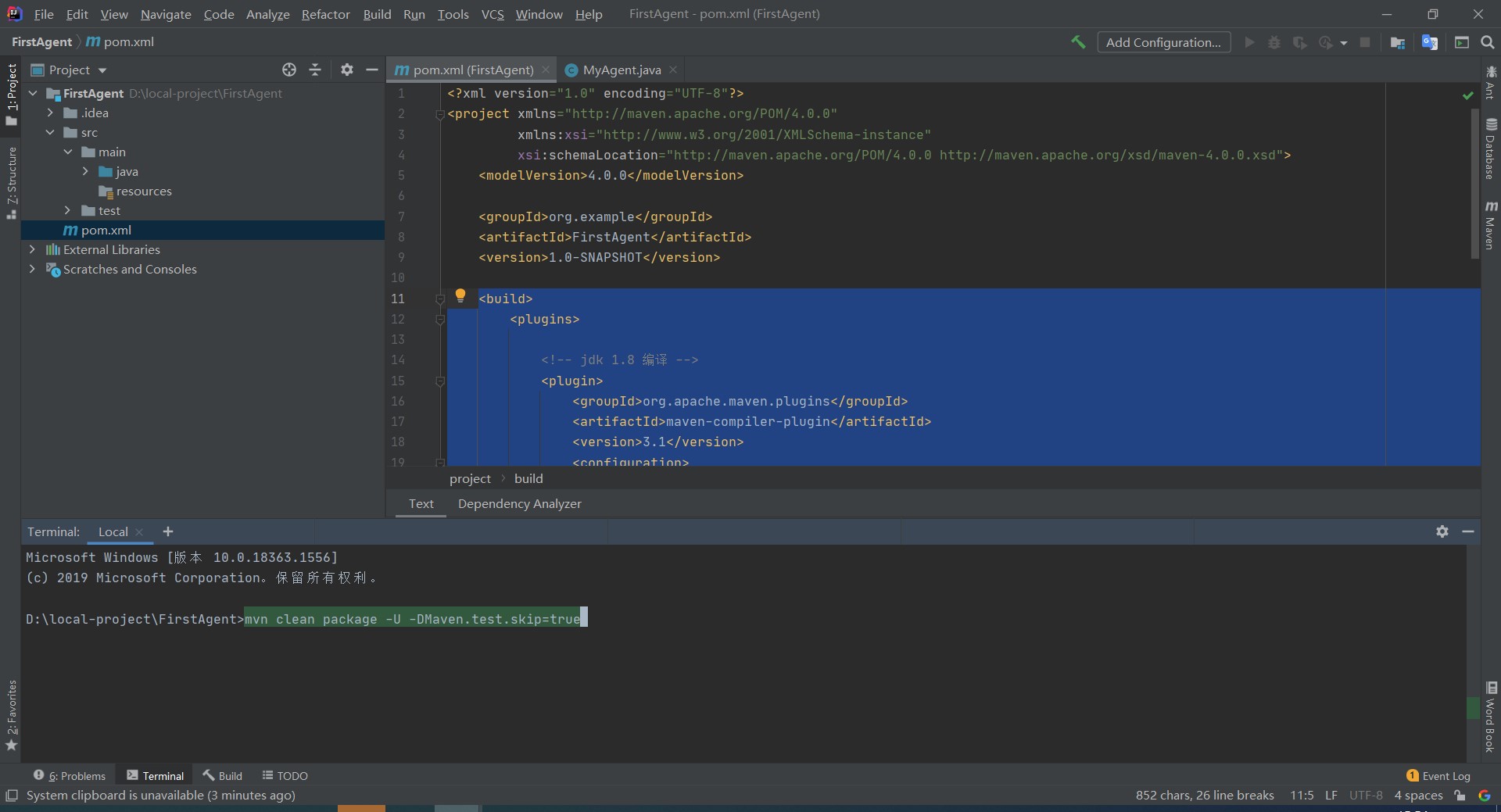Switch to MyAgent.java tab
Screen dimensions: 1501x812
tap(622, 70)
